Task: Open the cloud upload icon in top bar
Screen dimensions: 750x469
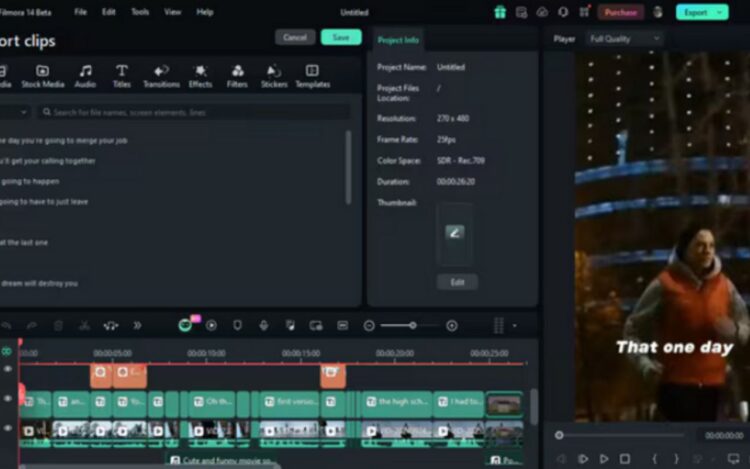Action: (x=542, y=12)
